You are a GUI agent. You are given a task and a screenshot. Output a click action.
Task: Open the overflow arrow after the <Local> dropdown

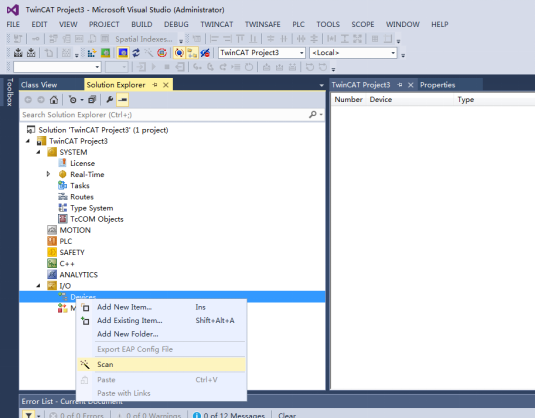tap(403, 55)
